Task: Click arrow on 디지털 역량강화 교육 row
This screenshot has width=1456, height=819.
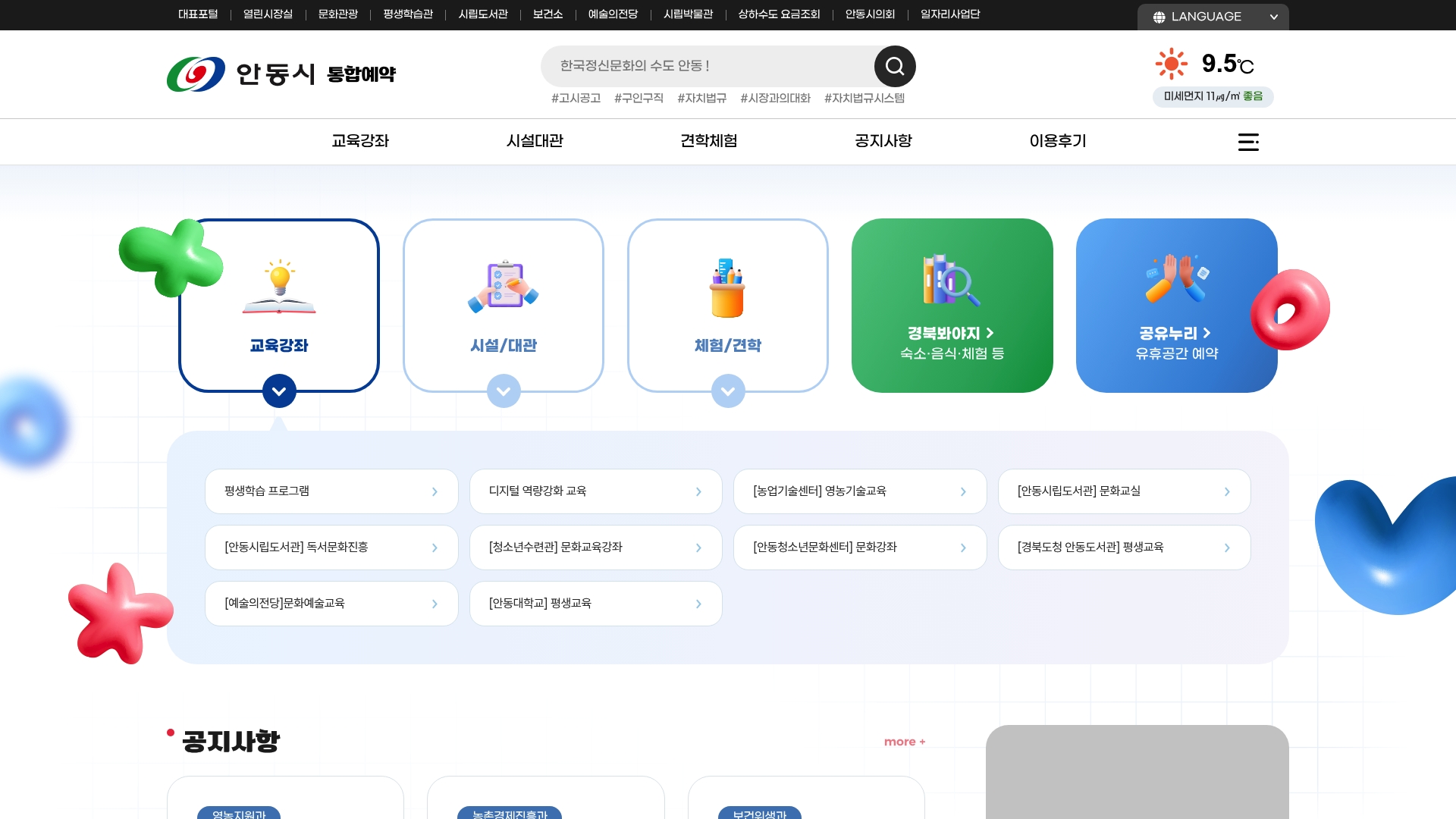Action: pyautogui.click(x=698, y=492)
